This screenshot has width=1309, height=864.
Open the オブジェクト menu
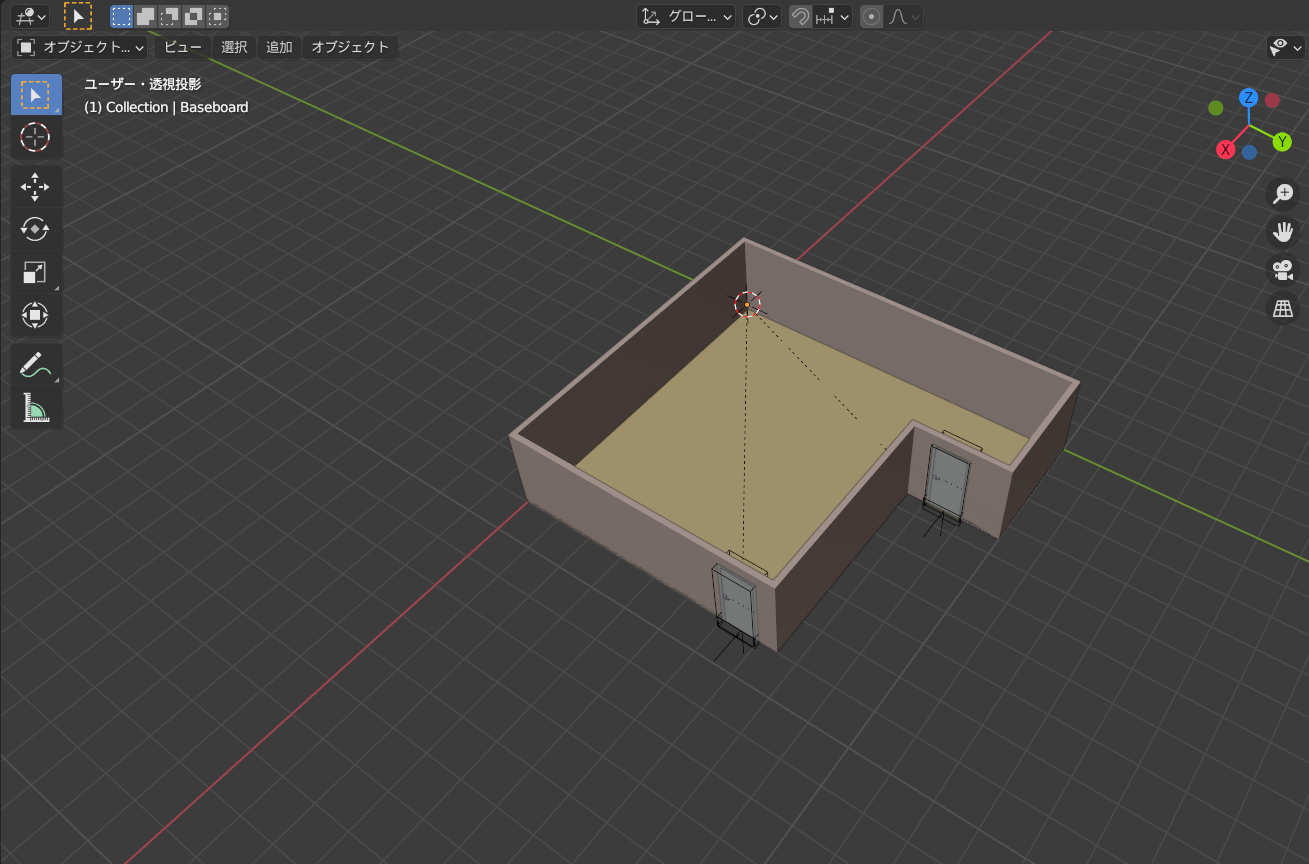(x=350, y=47)
